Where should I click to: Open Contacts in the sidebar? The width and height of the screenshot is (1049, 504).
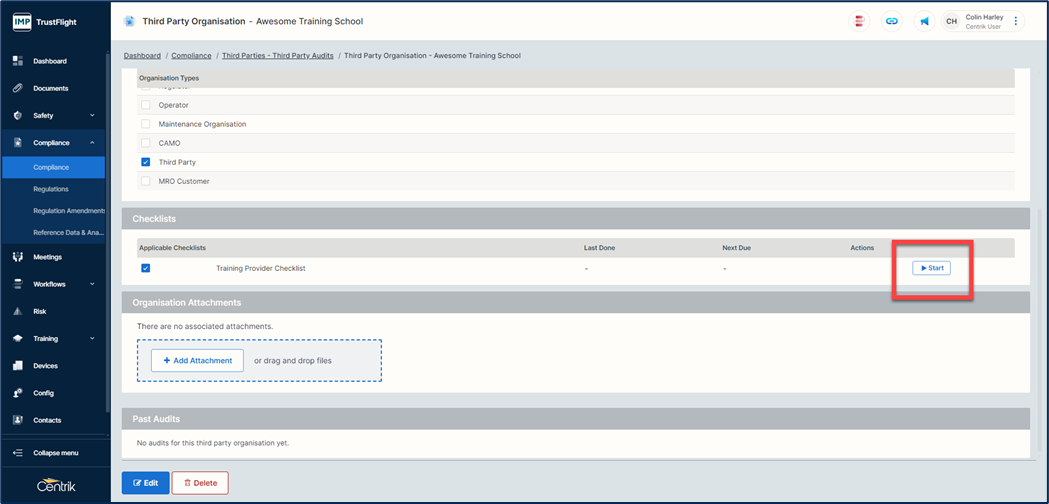[x=47, y=420]
